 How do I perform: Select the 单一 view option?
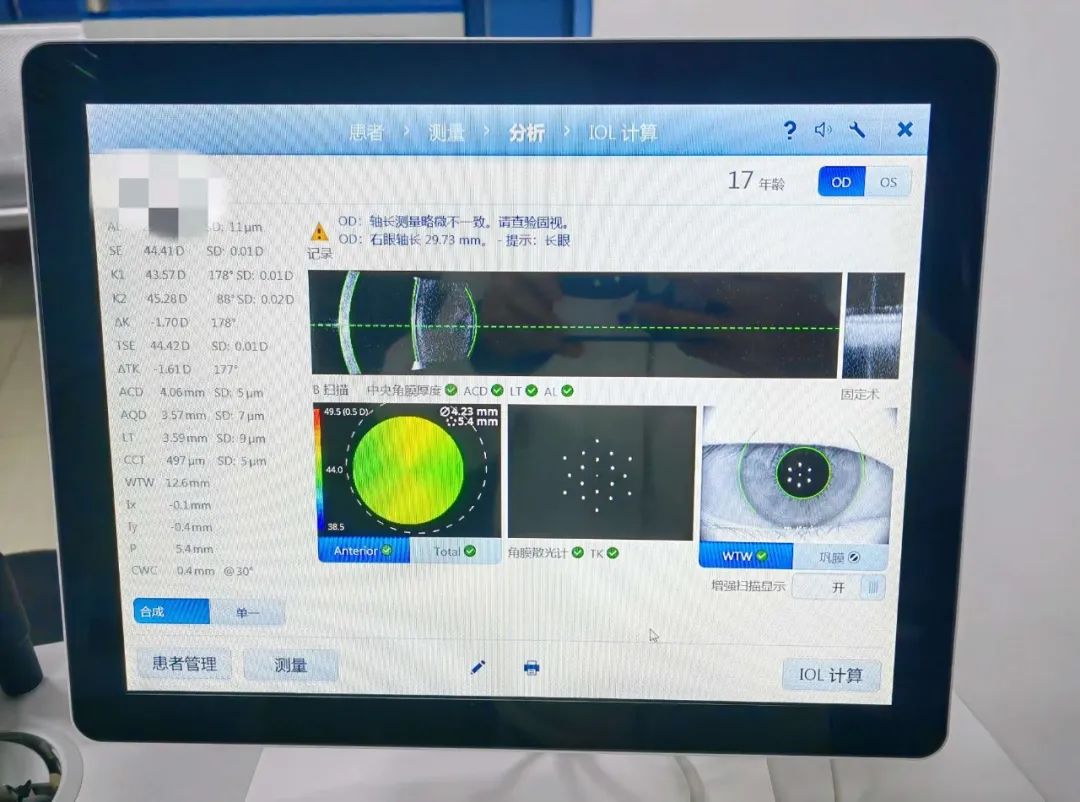[x=247, y=612]
